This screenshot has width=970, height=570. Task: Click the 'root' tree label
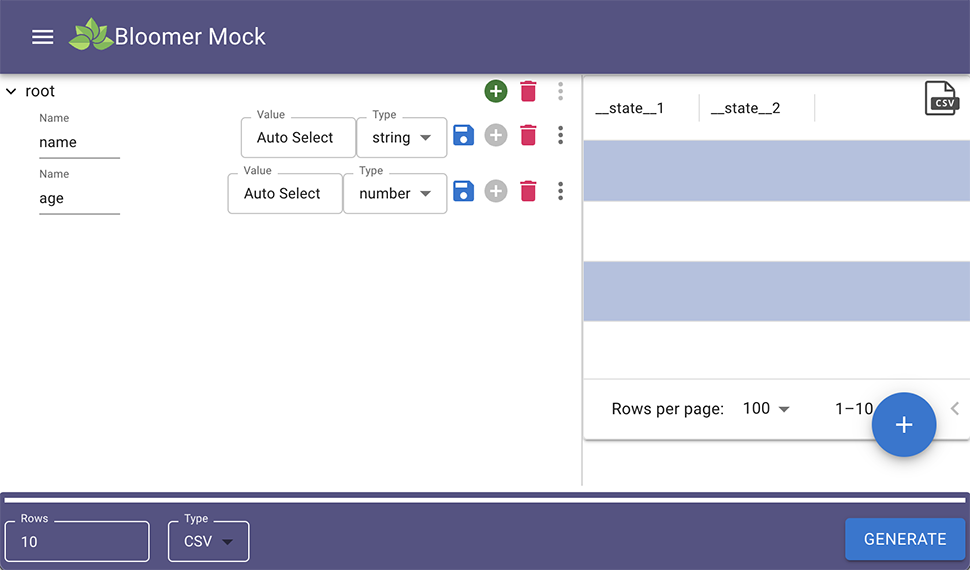(x=40, y=92)
